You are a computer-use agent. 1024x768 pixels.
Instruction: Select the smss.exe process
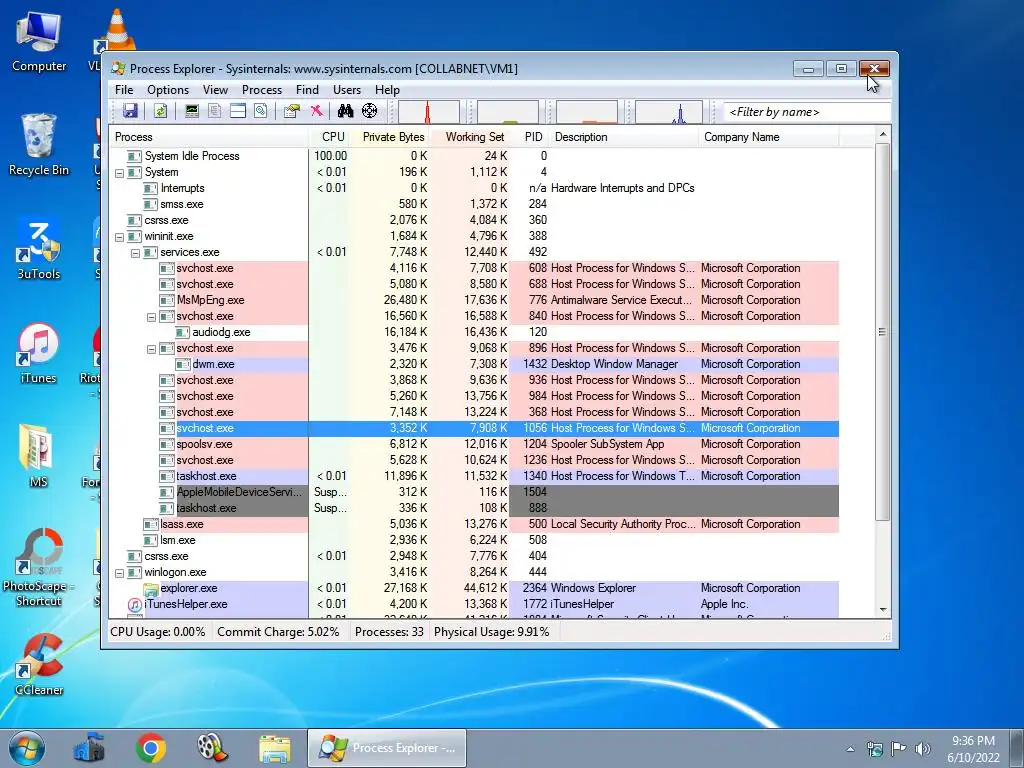coord(474,204)
